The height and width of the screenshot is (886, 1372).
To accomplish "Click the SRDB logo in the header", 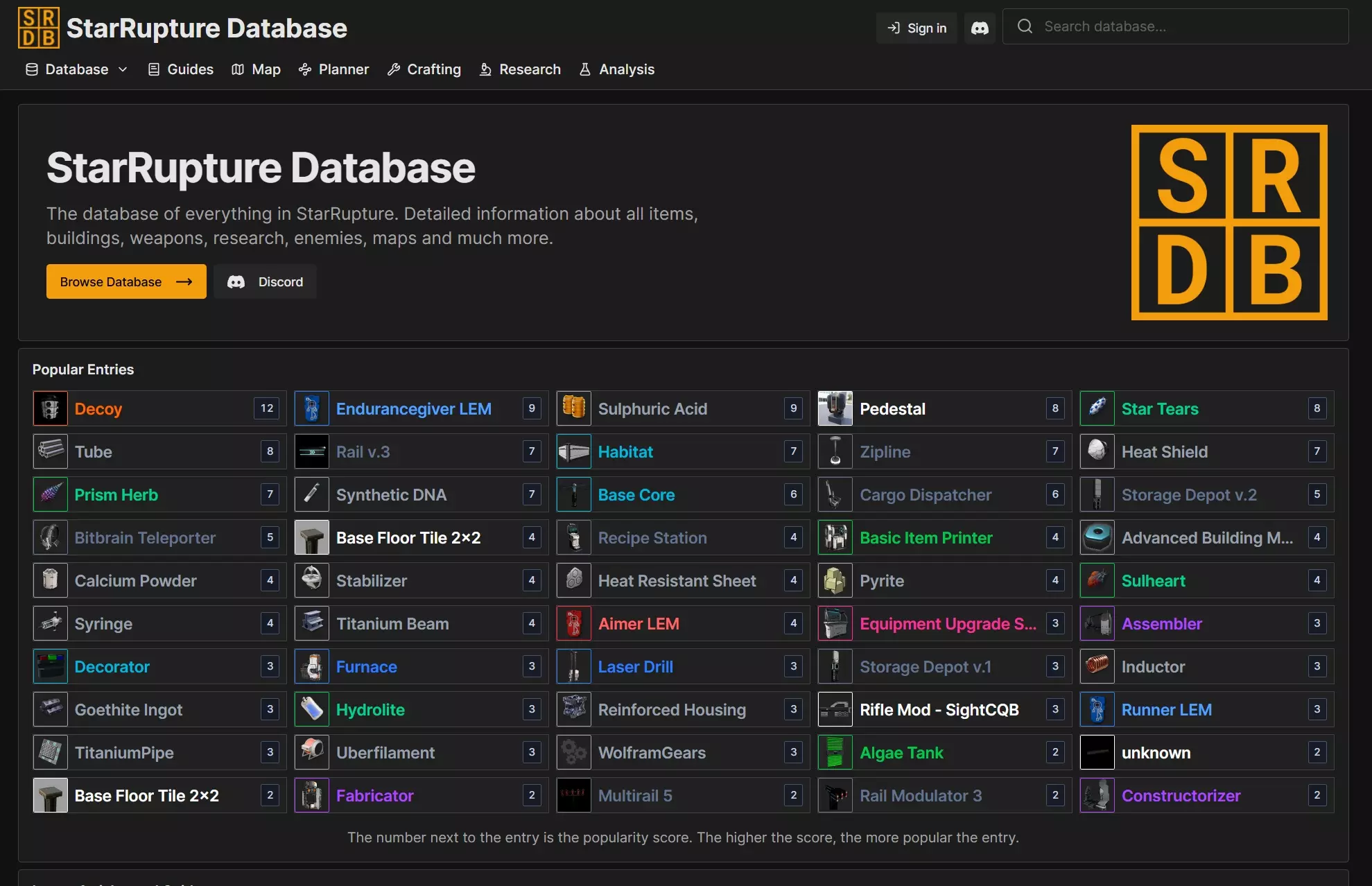I will point(39,28).
